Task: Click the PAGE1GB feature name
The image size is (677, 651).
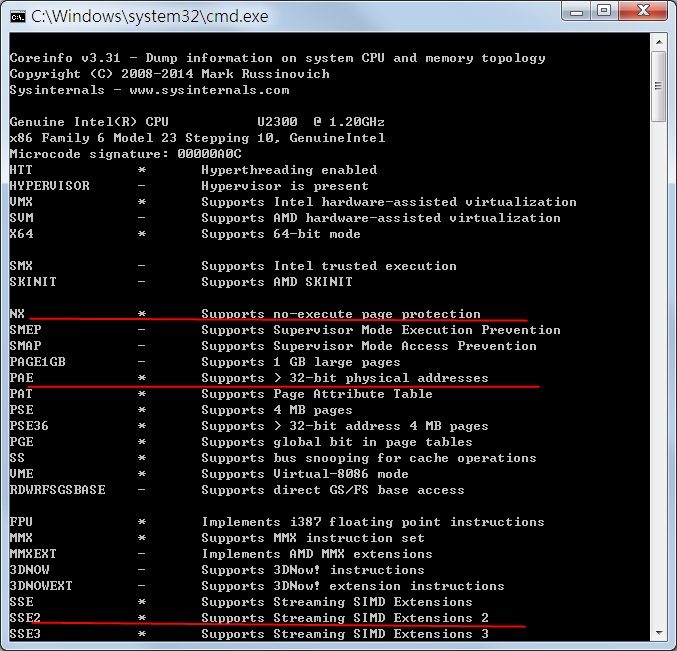Action: [38, 362]
